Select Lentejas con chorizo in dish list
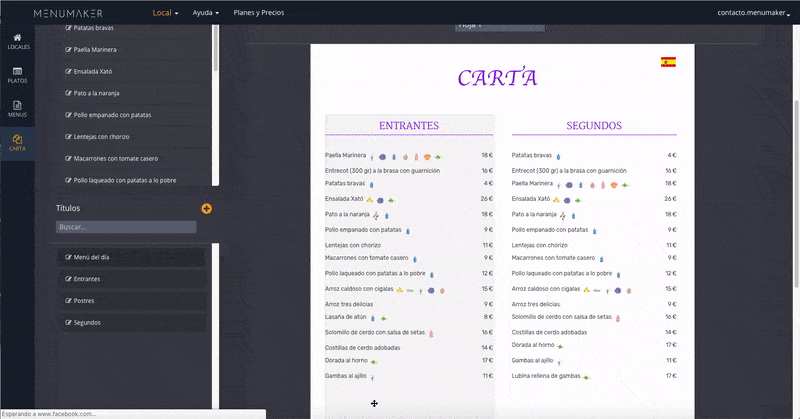 click(x=102, y=137)
